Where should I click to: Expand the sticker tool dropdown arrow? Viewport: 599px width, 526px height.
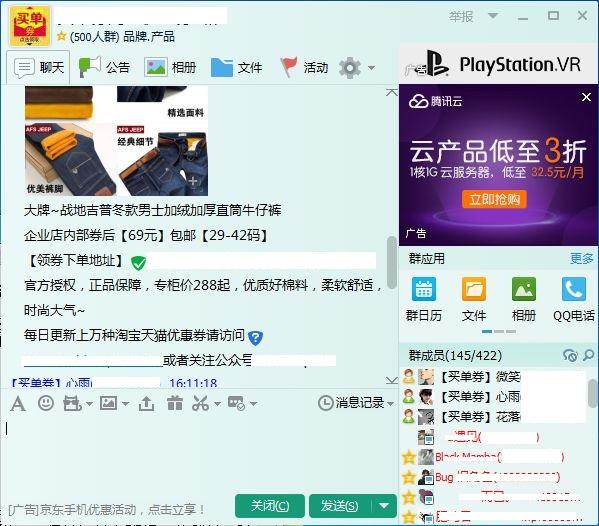89,404
